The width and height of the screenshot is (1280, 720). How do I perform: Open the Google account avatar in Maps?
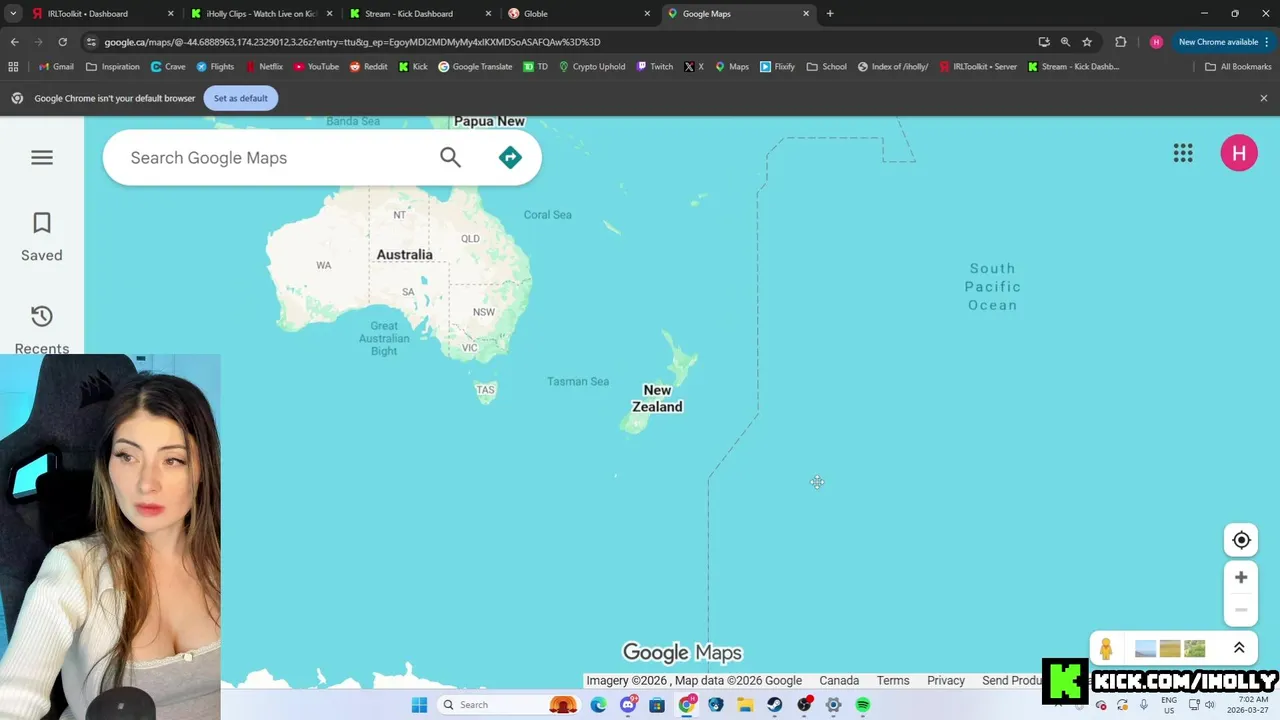pos(1239,153)
